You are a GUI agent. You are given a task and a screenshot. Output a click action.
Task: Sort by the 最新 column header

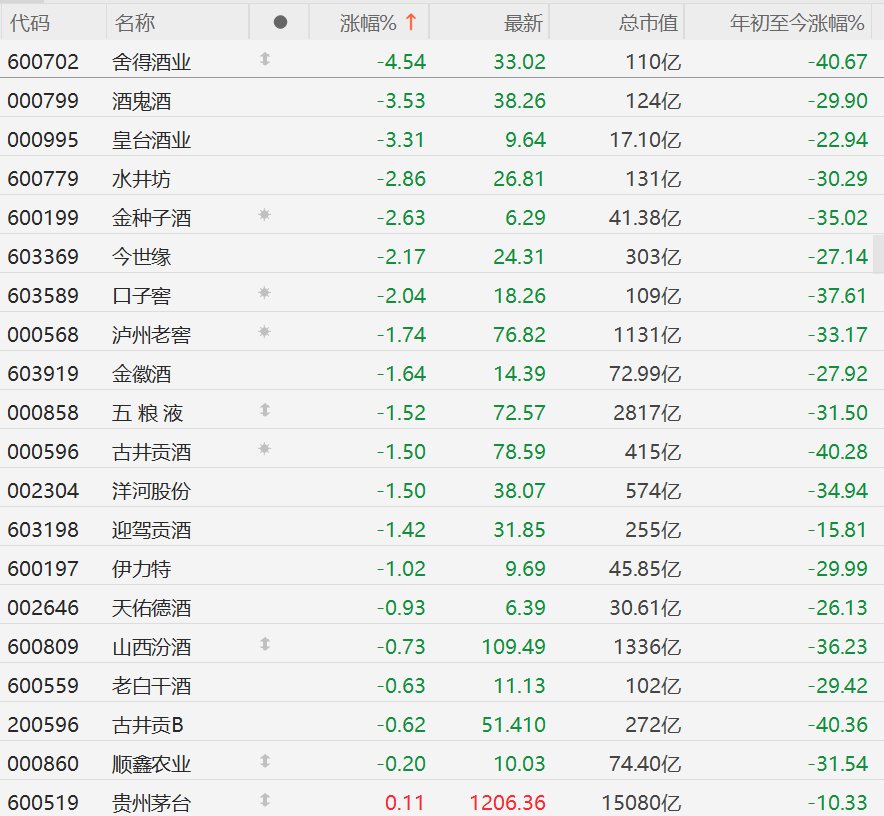pos(523,23)
